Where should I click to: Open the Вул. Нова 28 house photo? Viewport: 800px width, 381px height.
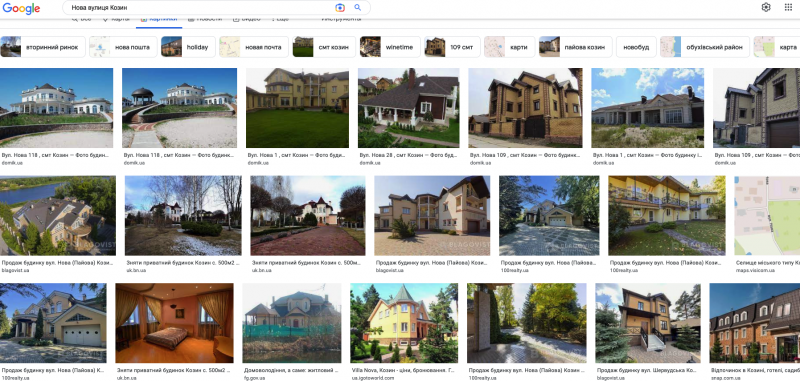tap(409, 108)
